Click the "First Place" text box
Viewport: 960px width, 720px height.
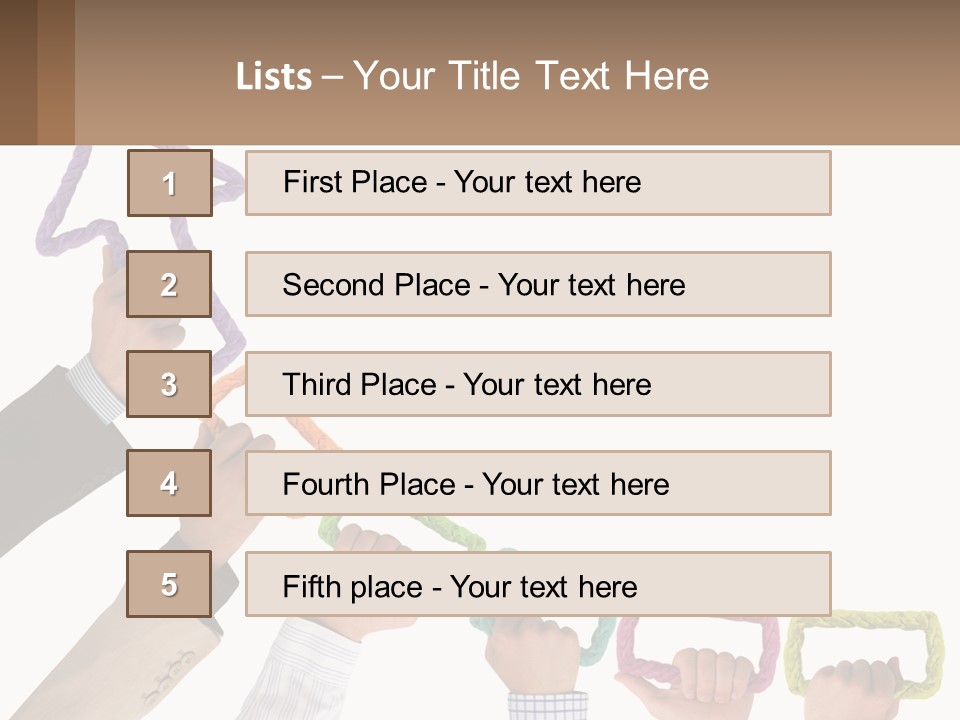[538, 183]
